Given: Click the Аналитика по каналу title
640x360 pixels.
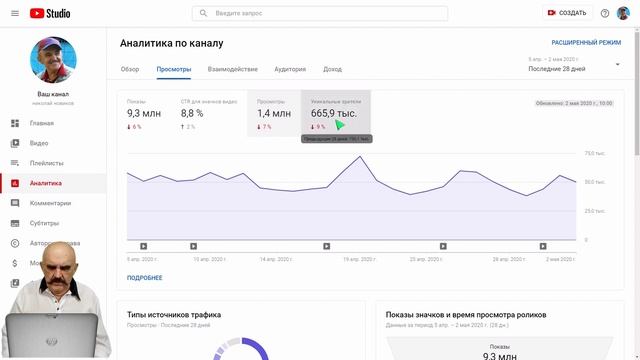Looking at the screenshot, I should [x=171, y=43].
